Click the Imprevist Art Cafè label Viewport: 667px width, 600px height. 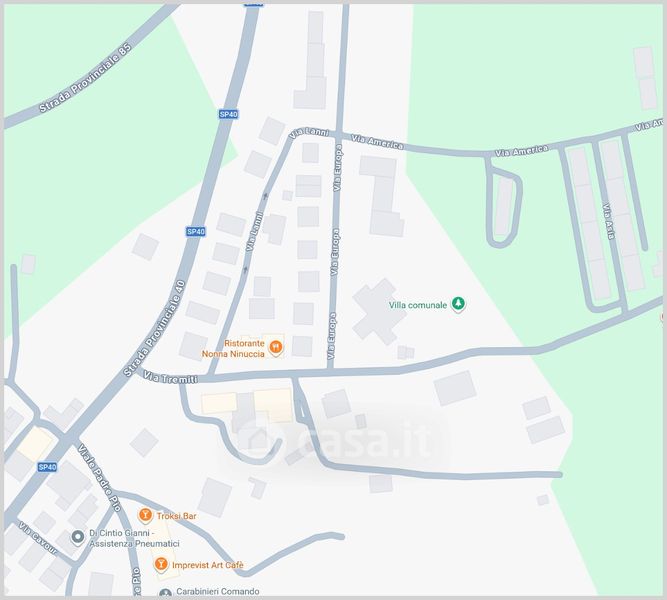point(208,565)
